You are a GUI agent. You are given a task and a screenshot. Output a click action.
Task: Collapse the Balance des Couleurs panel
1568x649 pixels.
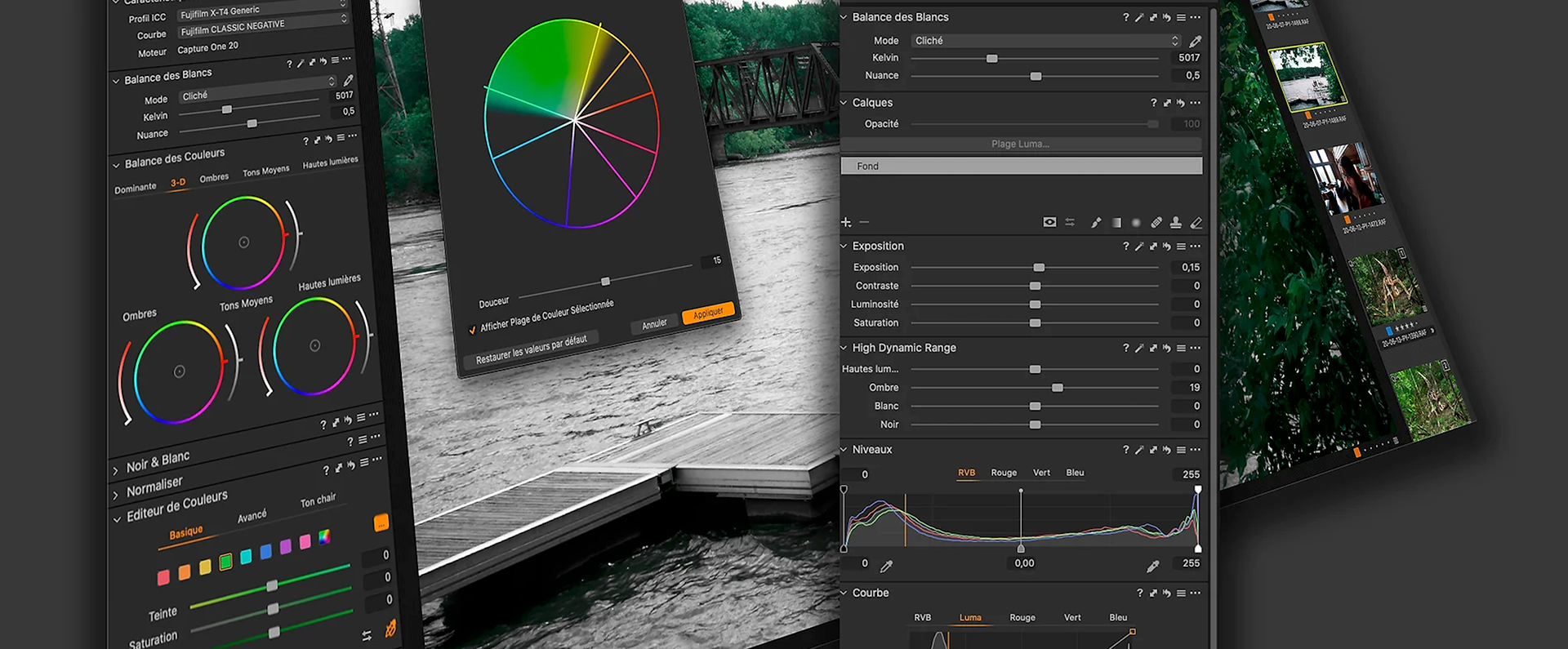116,165
